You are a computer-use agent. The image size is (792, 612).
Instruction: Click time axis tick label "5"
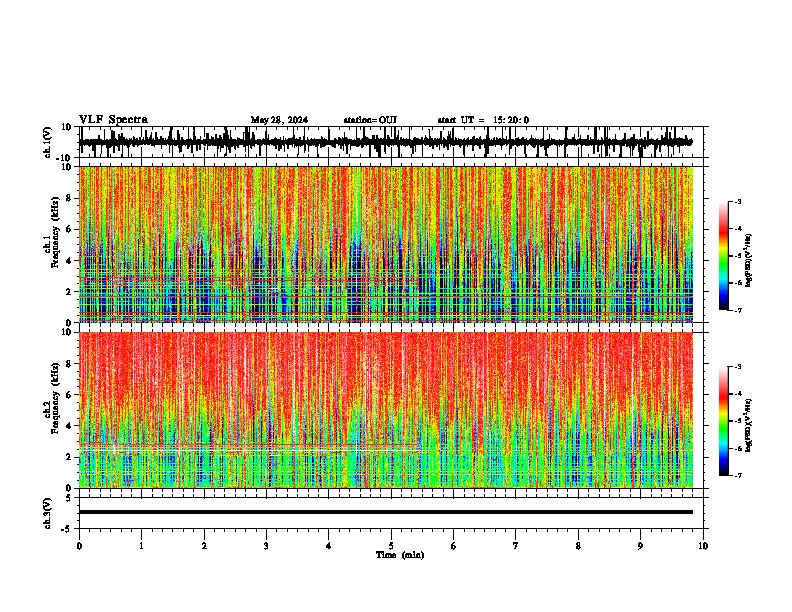coord(391,546)
